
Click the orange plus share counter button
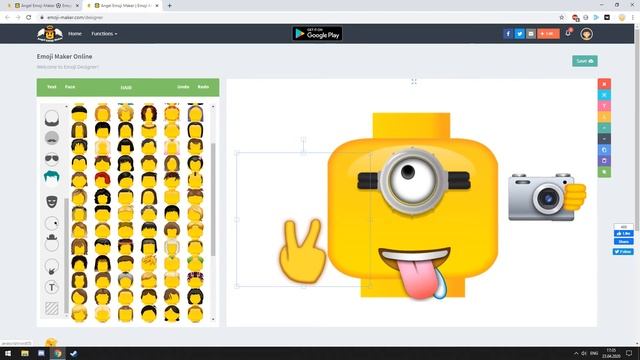(x=548, y=34)
